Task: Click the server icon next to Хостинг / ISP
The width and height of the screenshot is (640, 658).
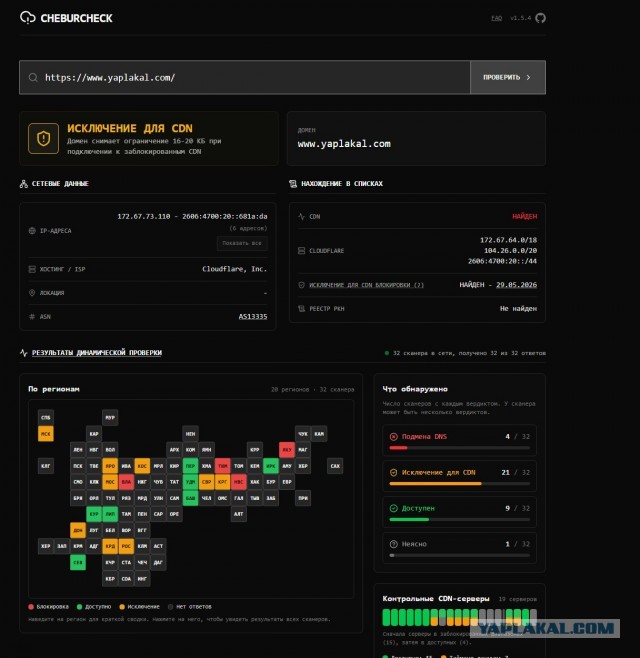Action: [x=32, y=269]
